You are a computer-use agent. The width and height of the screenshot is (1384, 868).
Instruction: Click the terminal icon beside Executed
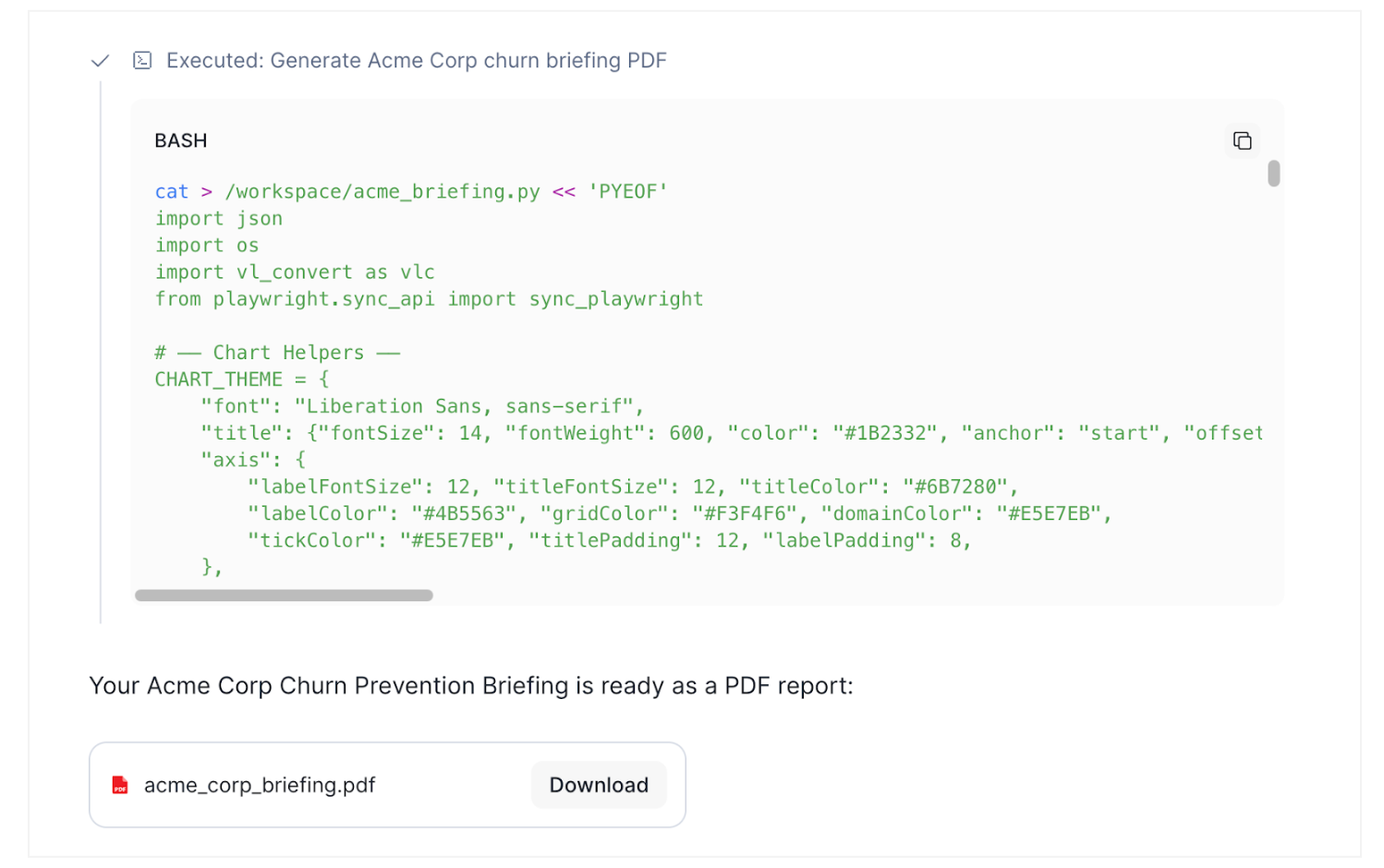142,61
